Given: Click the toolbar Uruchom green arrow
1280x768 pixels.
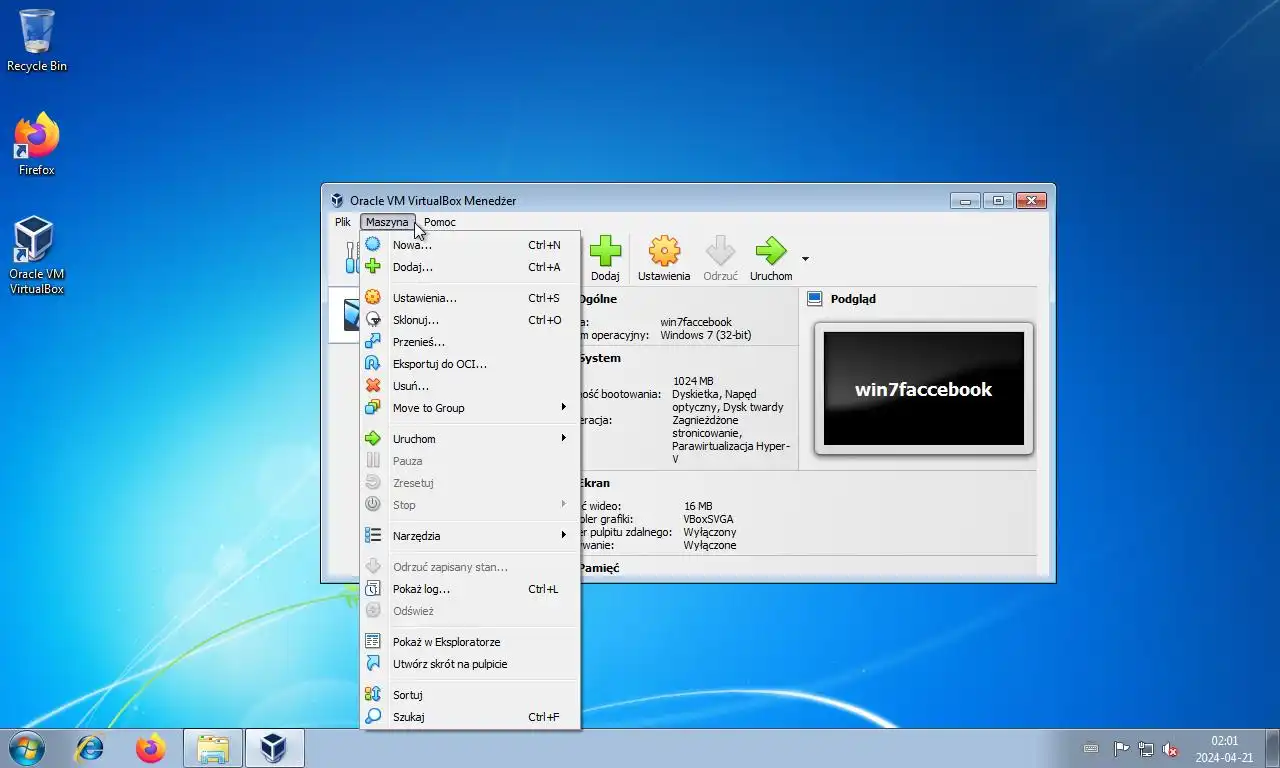Looking at the screenshot, I should coord(771,259).
